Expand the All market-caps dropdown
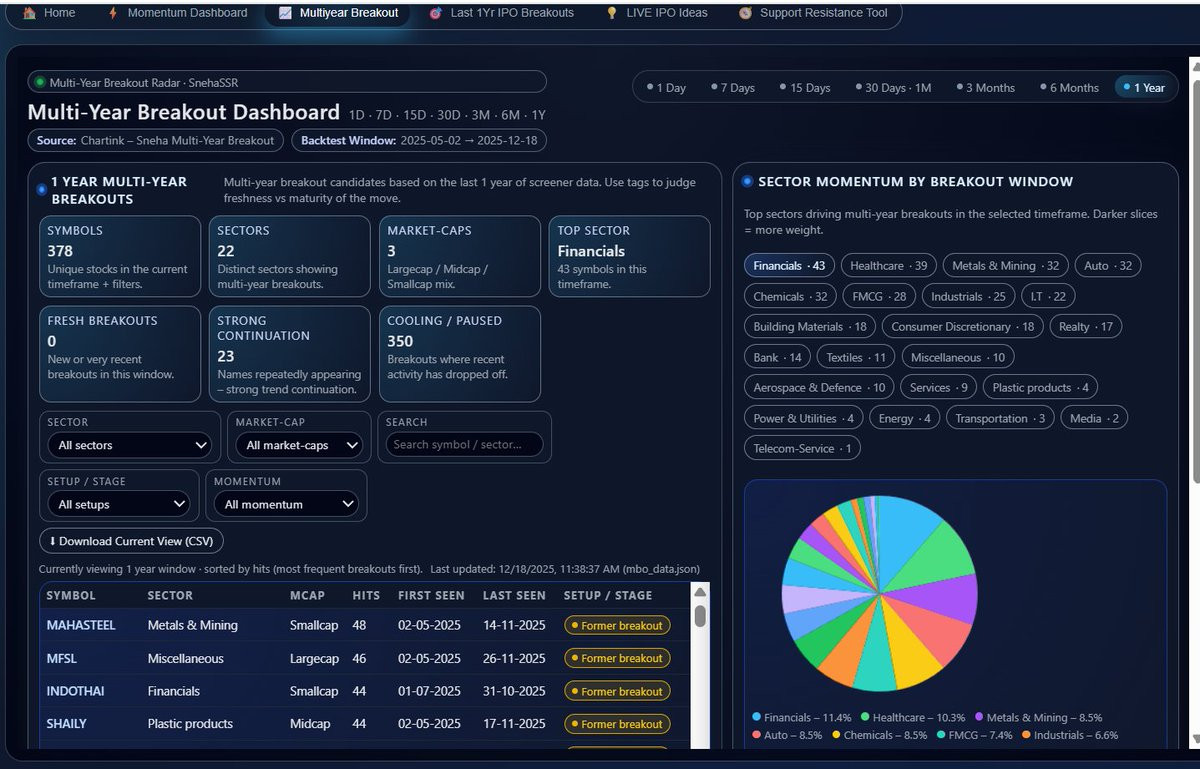The image size is (1200, 769). click(299, 445)
